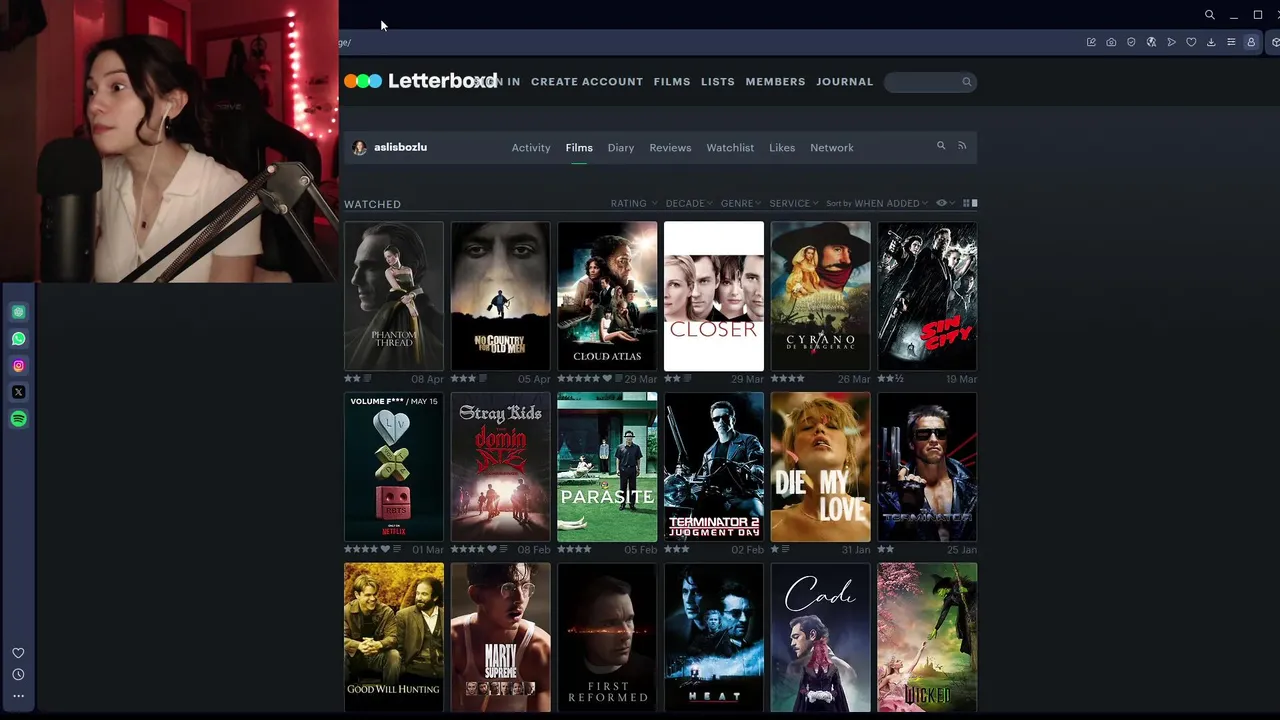The image size is (1280, 720).
Task: Open the Marty Supreme poster
Action: (500, 637)
